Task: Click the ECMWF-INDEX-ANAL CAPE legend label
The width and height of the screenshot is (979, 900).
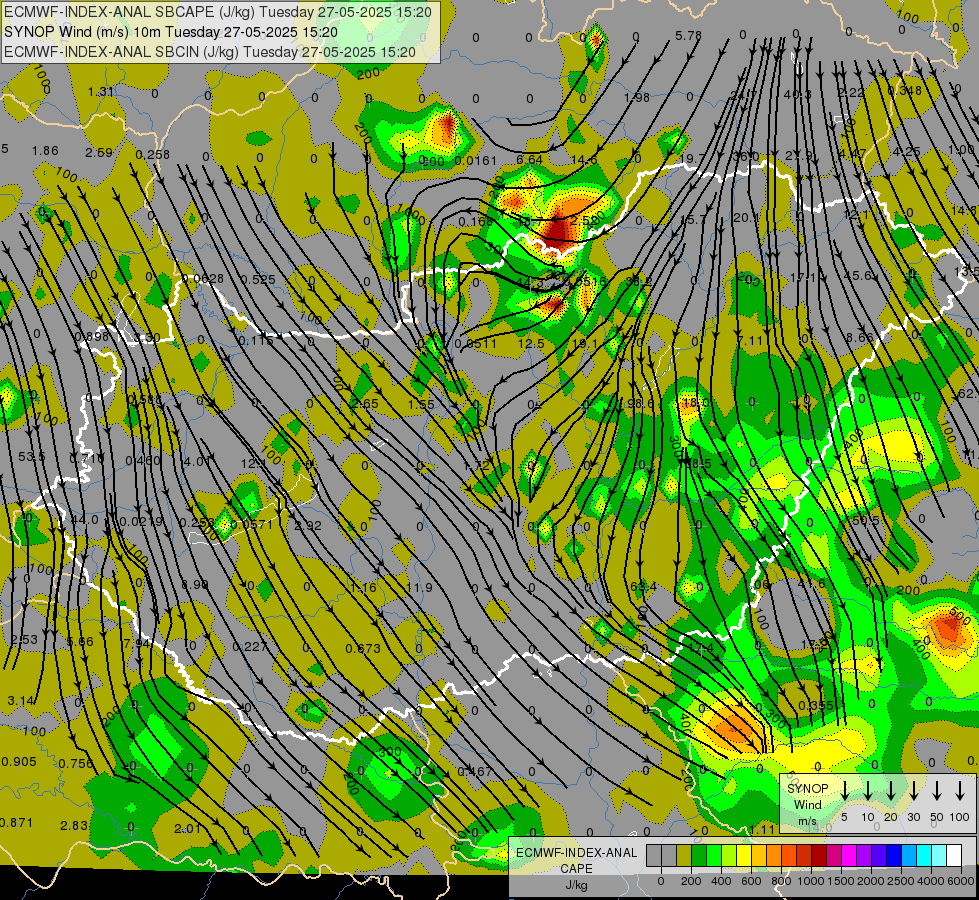Action: pyautogui.click(x=576, y=860)
